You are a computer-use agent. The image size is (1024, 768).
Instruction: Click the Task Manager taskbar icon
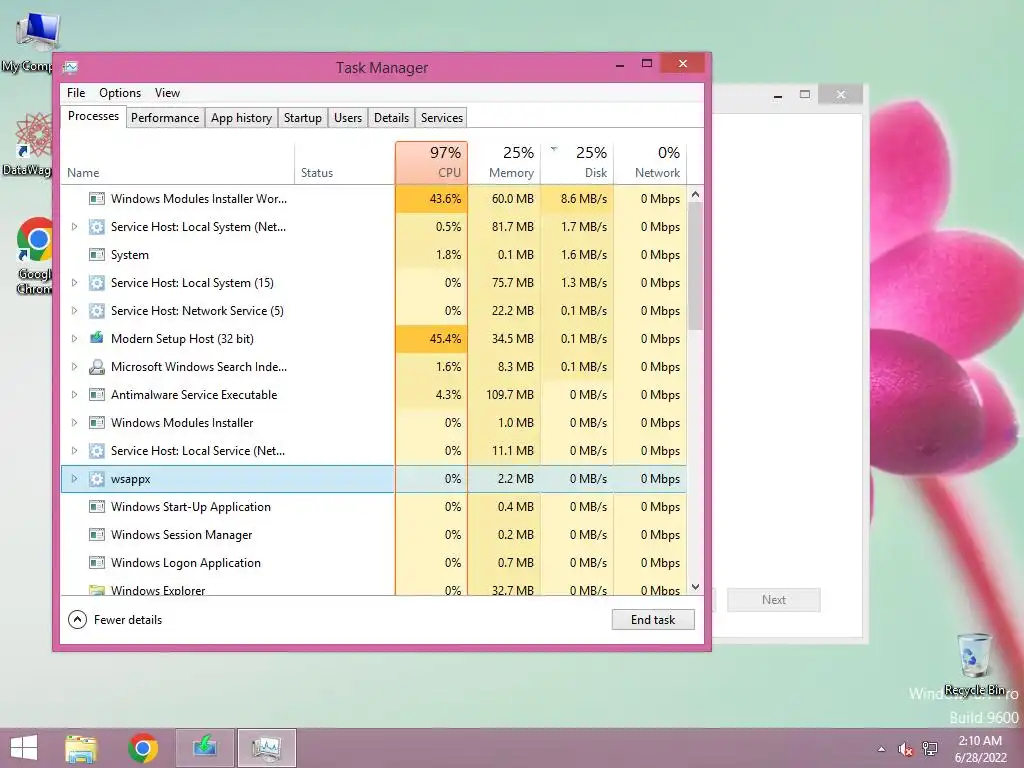[x=266, y=748]
